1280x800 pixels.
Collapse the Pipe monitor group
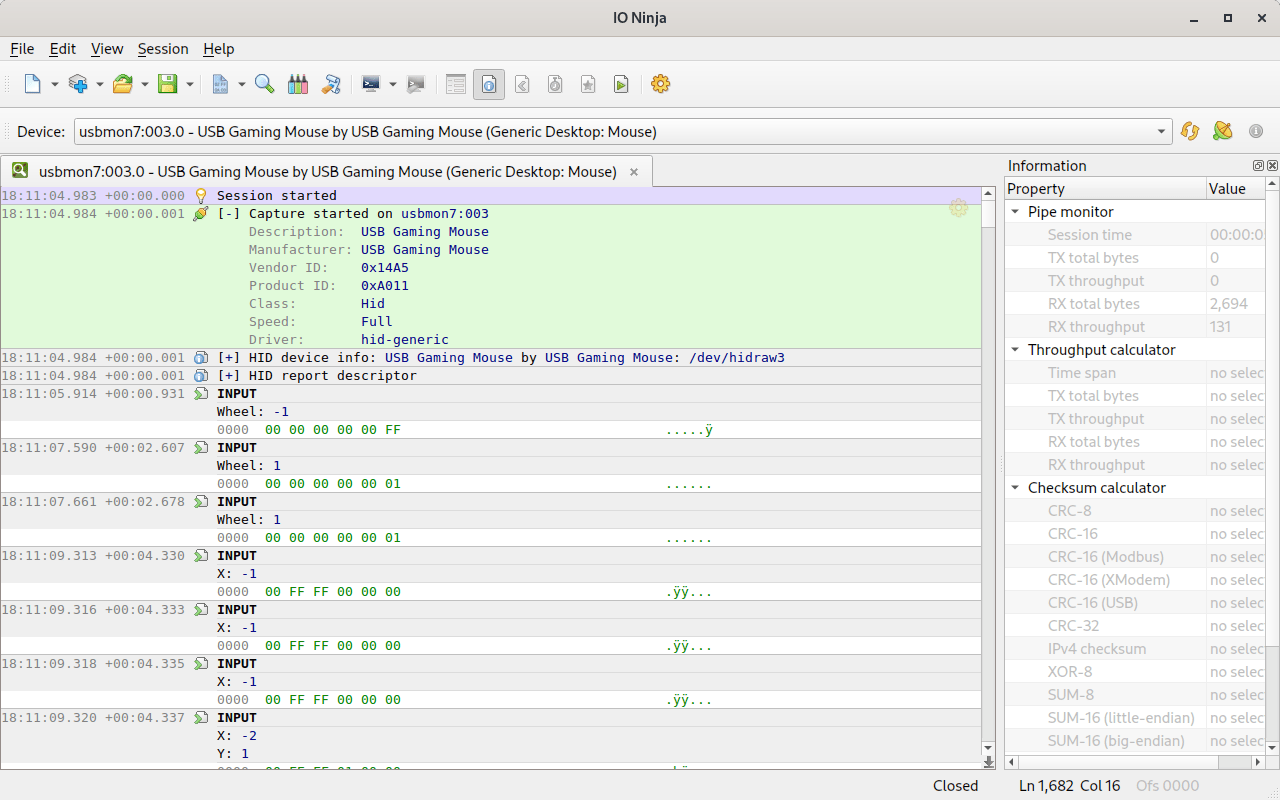pyautogui.click(x=1016, y=212)
